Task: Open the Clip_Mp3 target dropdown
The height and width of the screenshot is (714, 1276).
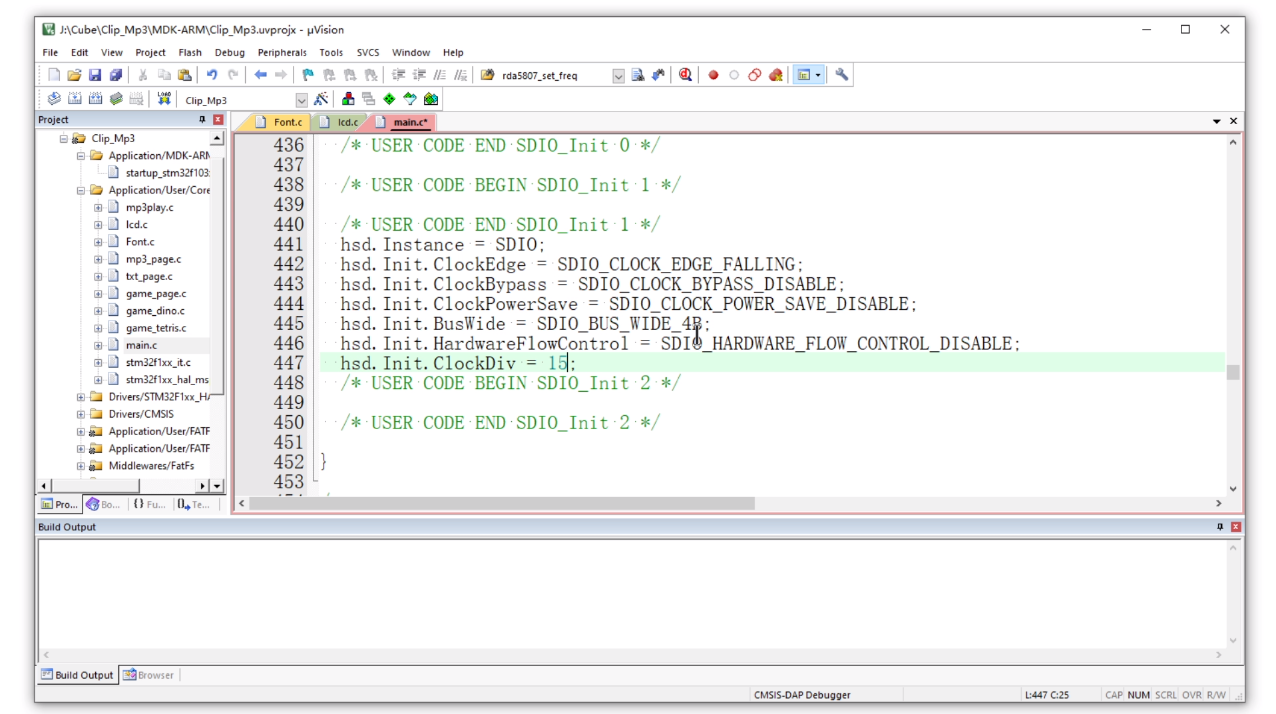Action: [x=301, y=100]
